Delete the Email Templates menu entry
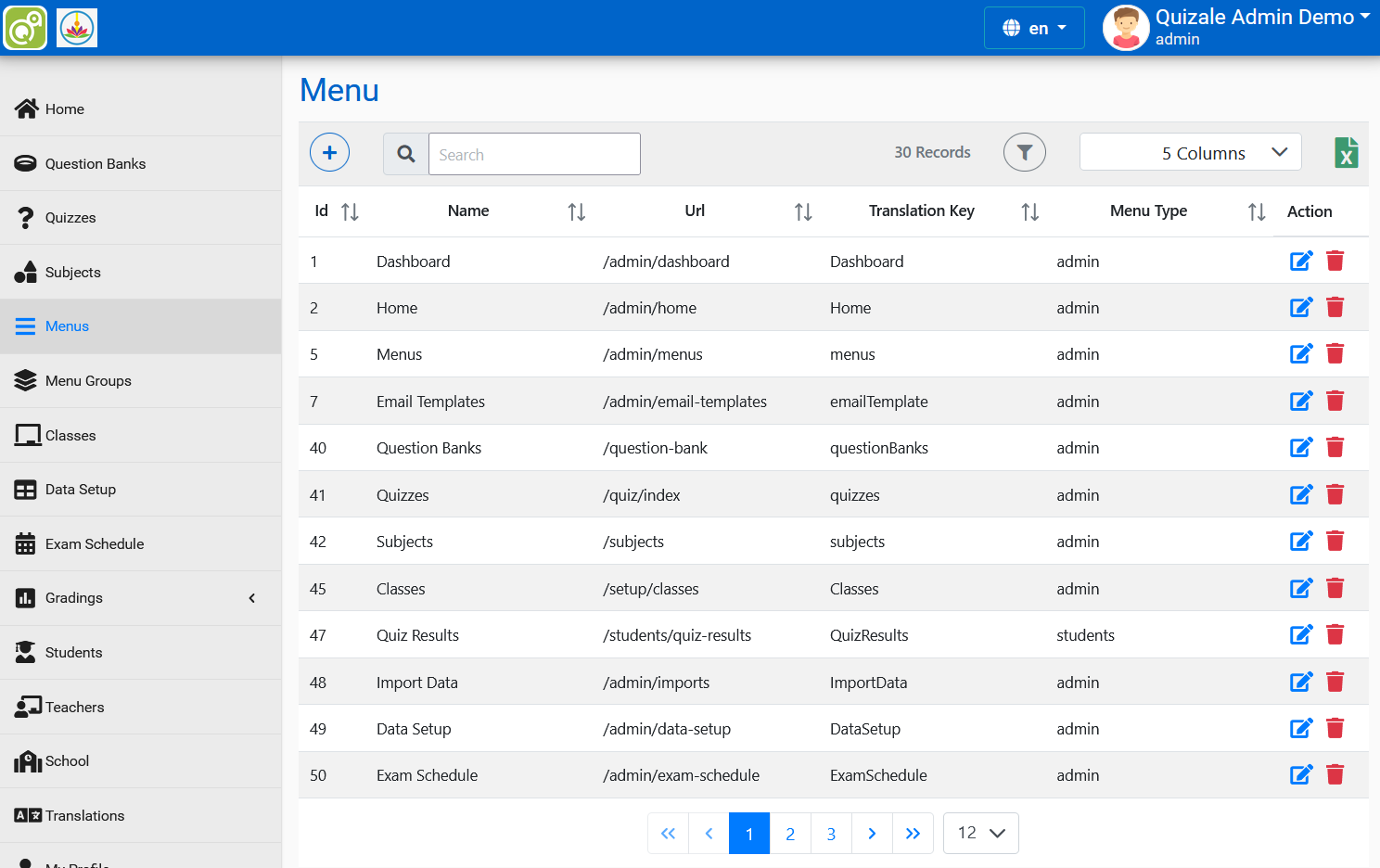 [1335, 401]
